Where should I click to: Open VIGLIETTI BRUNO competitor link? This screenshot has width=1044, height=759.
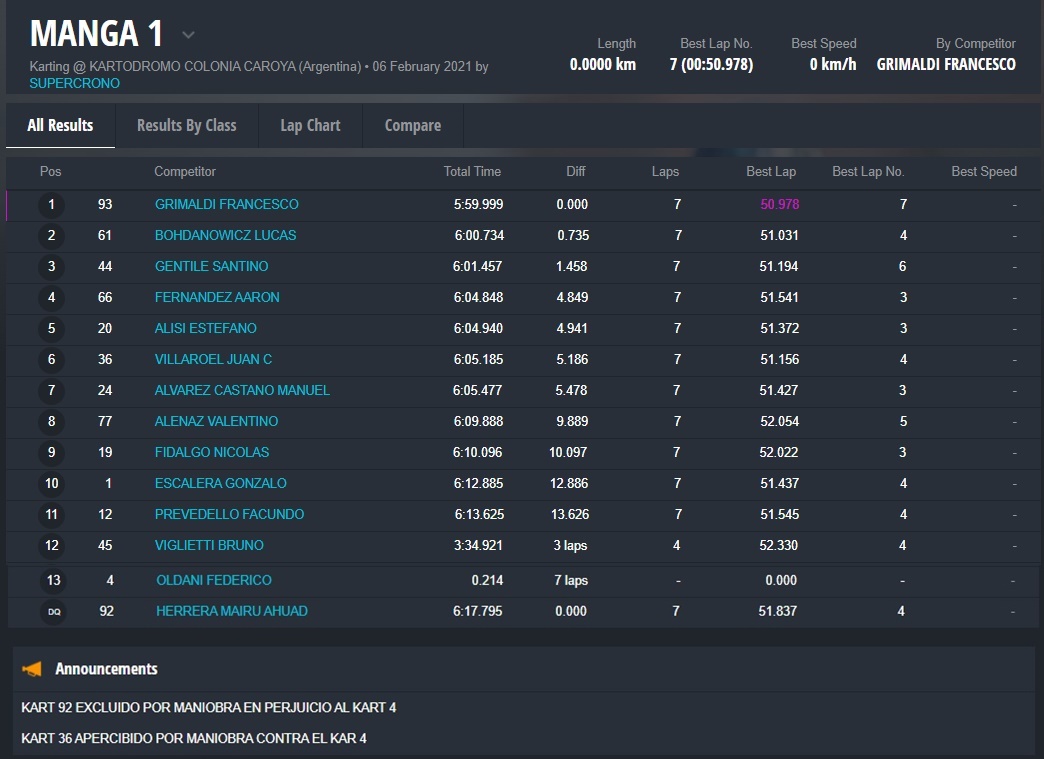209,545
